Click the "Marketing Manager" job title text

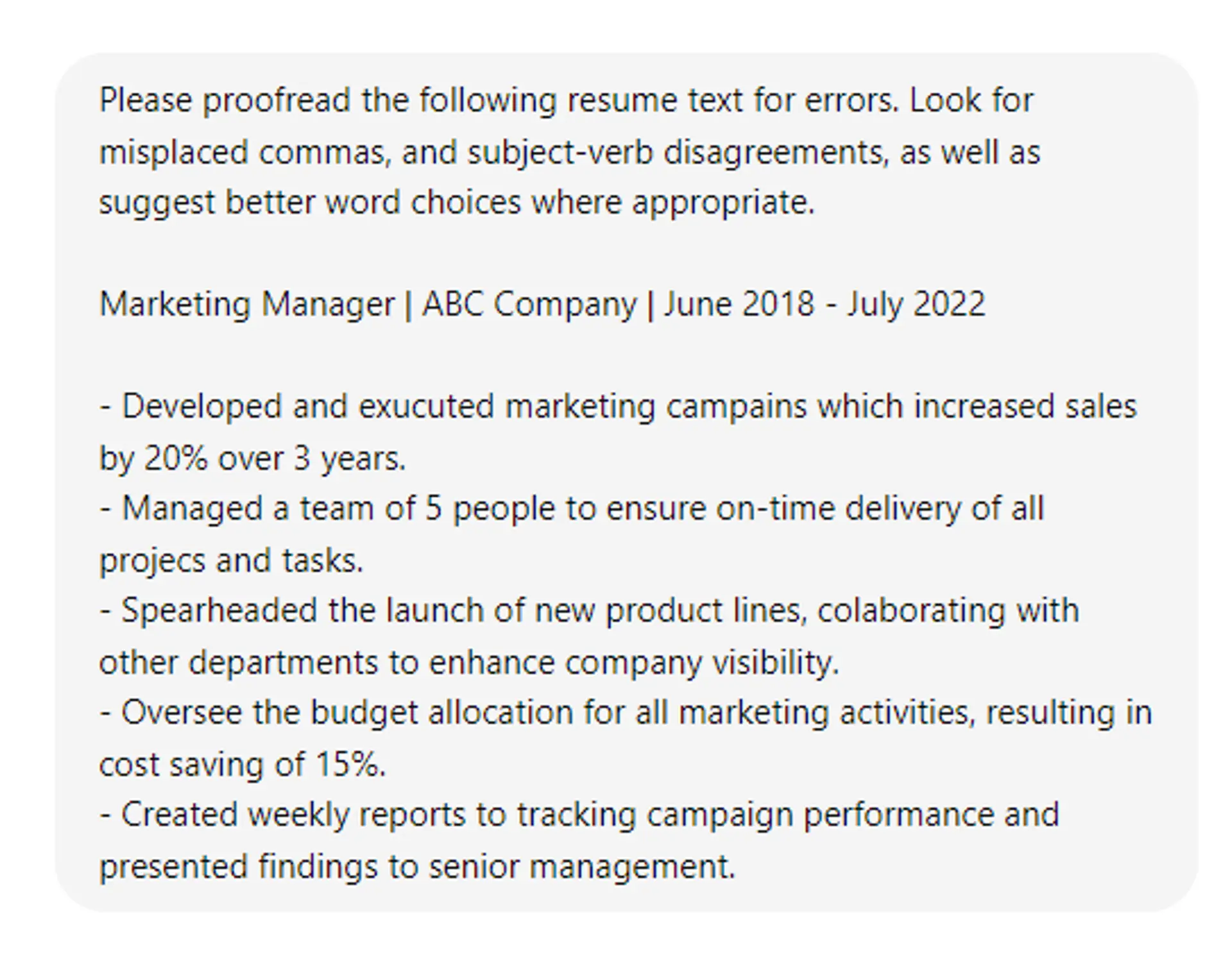247,304
